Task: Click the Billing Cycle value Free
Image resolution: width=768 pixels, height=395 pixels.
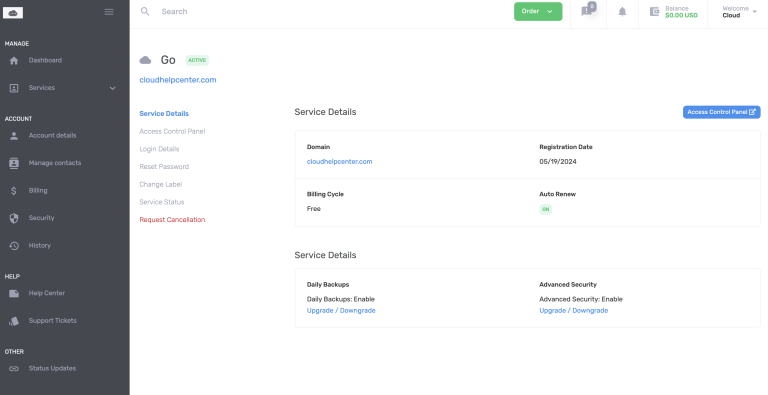Action: [x=313, y=209]
